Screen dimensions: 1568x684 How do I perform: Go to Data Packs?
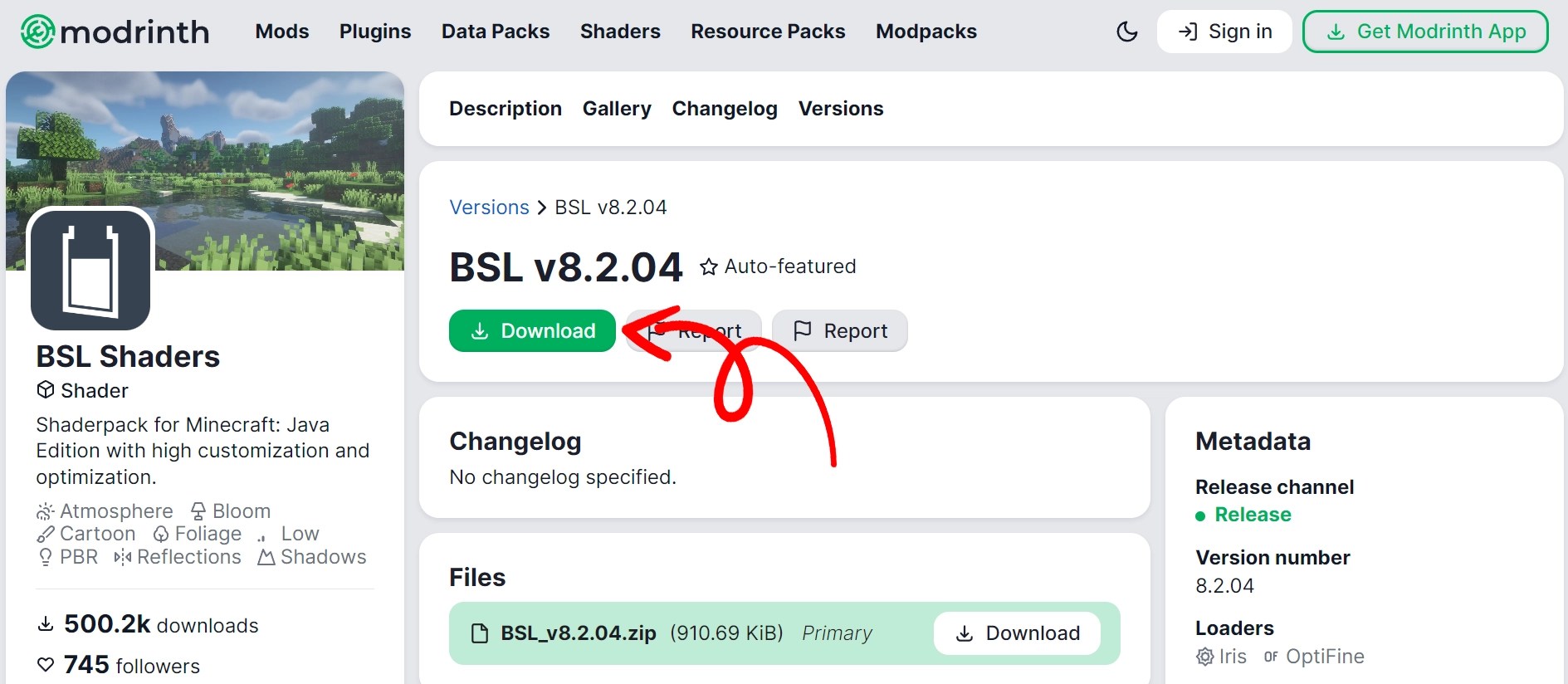click(x=496, y=32)
